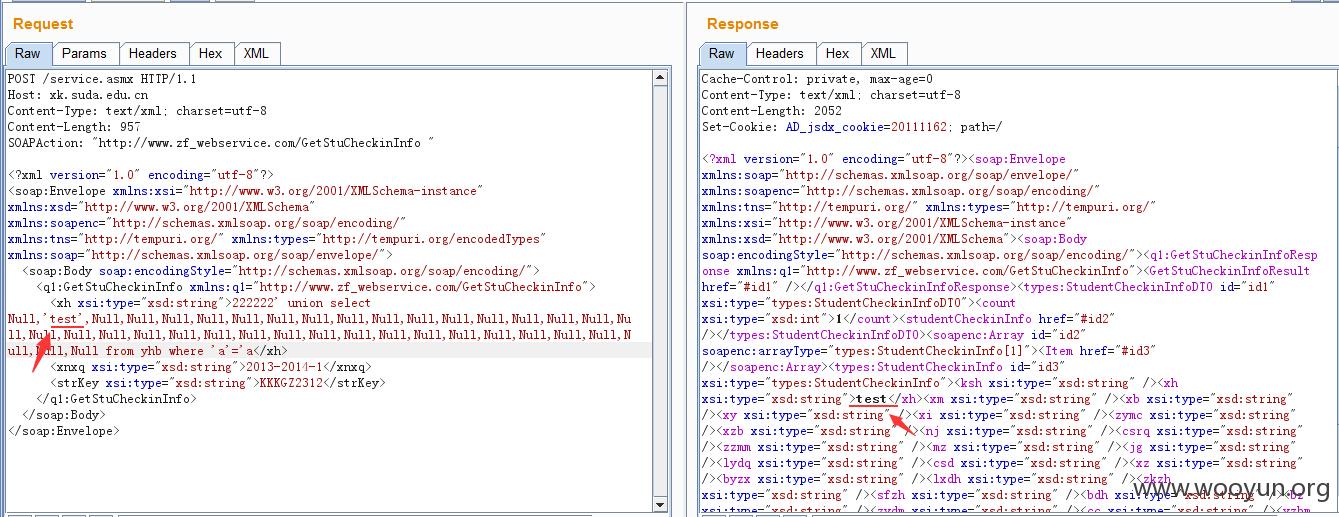Screen dimensions: 1339x517
Task: Click the request pane scrollbar up arrow
Action: [x=660, y=77]
